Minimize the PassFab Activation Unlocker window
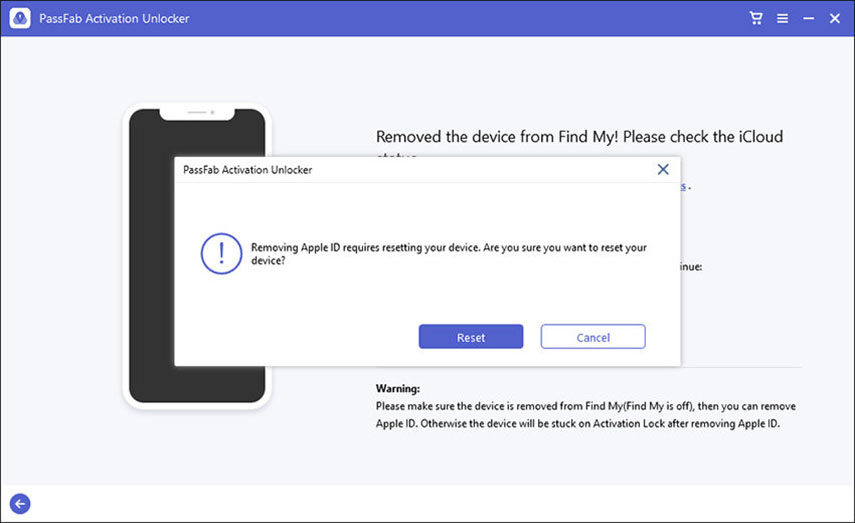The image size is (855, 523). 808,18
